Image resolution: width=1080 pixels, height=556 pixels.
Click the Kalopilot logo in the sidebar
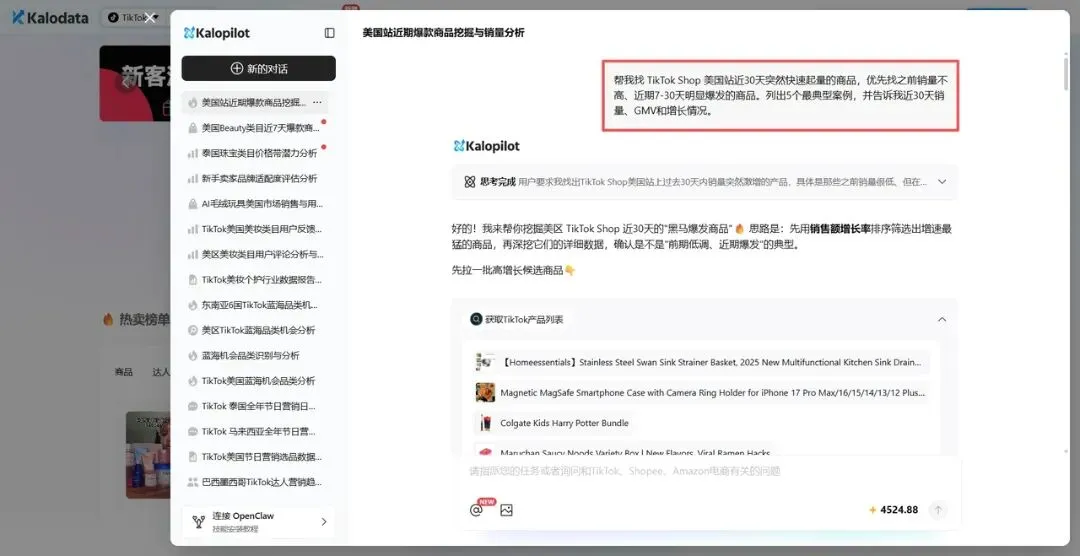(217, 33)
